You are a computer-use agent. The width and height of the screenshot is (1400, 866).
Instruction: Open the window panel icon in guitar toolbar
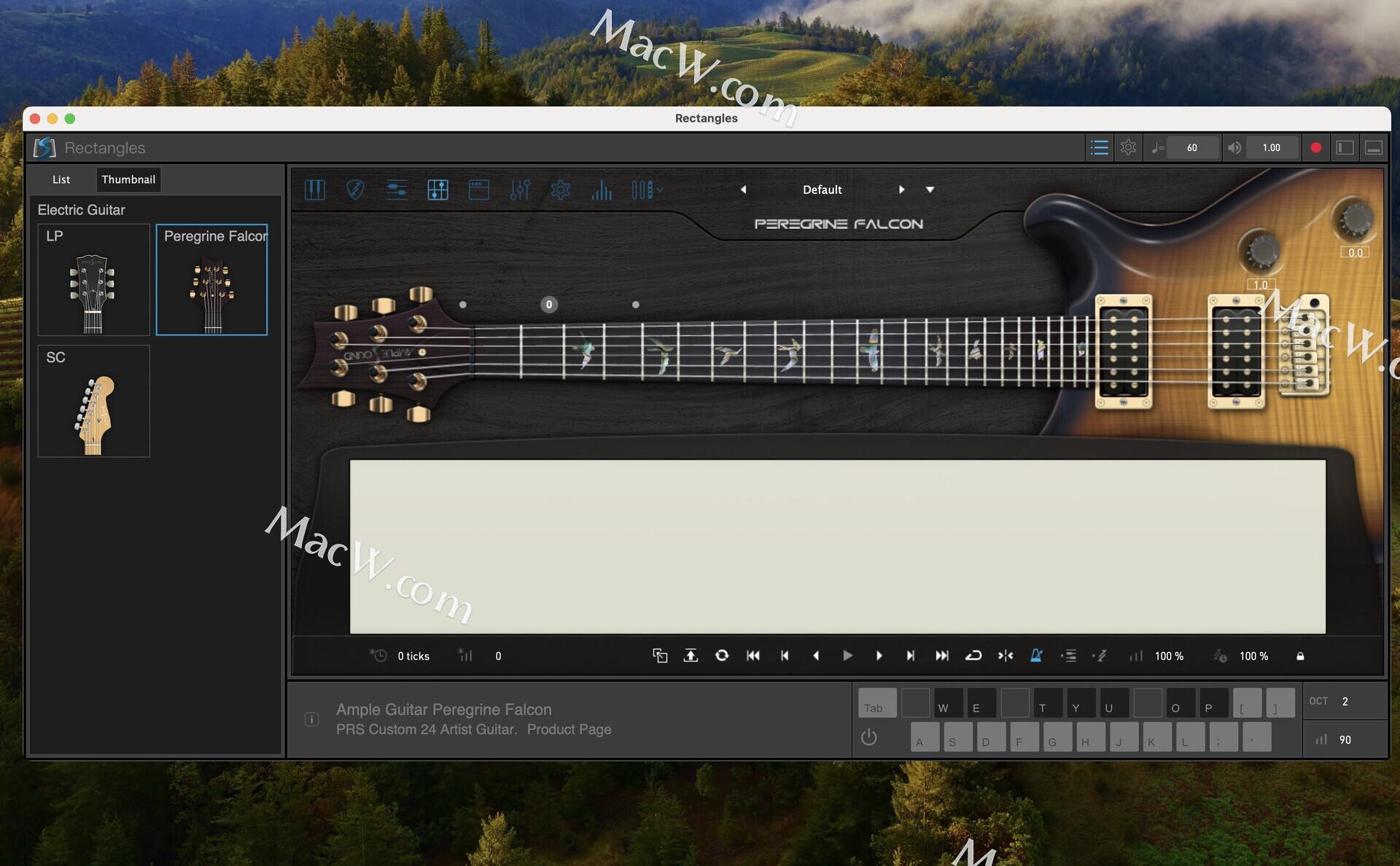478,190
